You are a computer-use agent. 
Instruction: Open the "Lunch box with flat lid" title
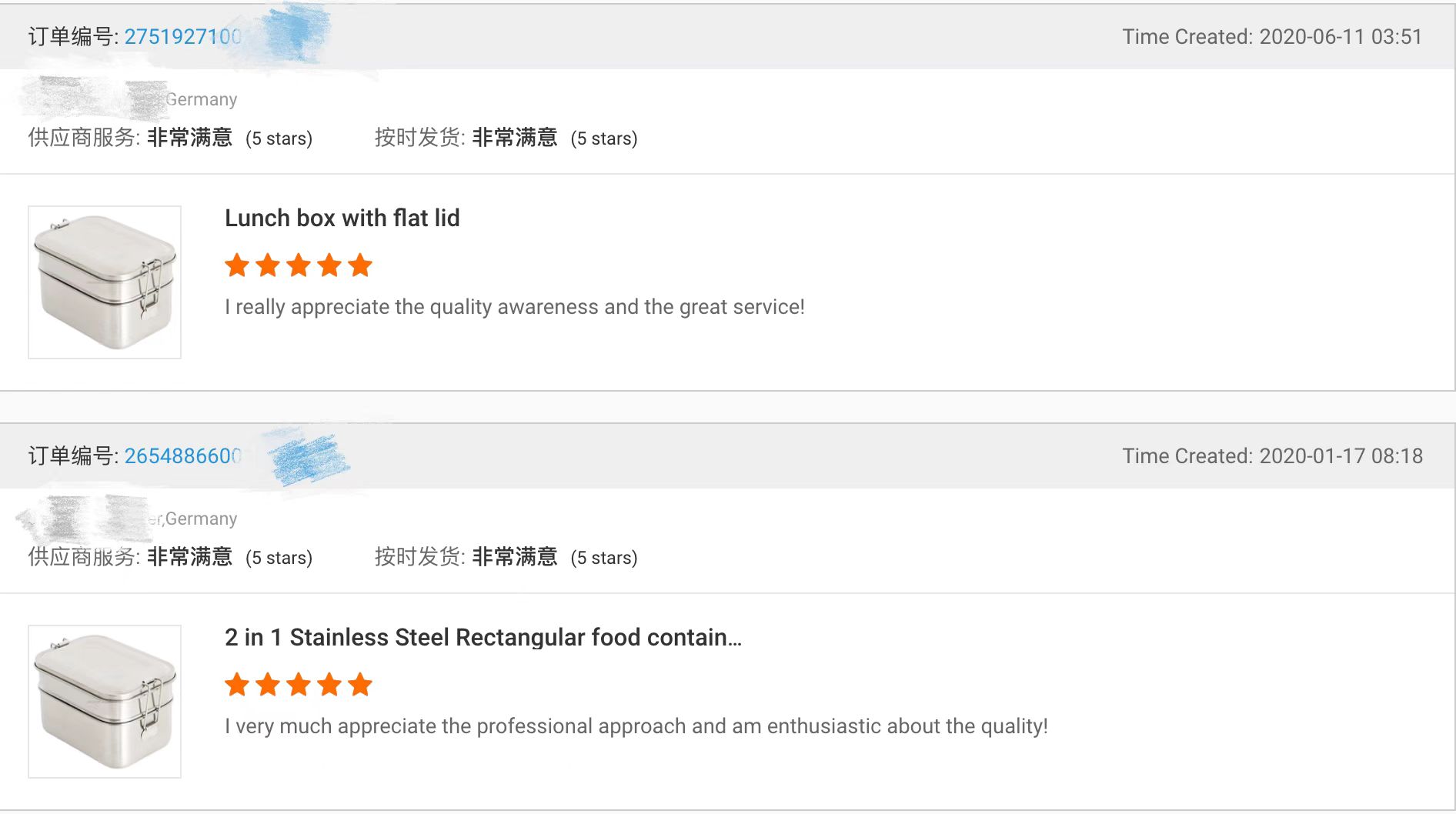[x=342, y=219]
